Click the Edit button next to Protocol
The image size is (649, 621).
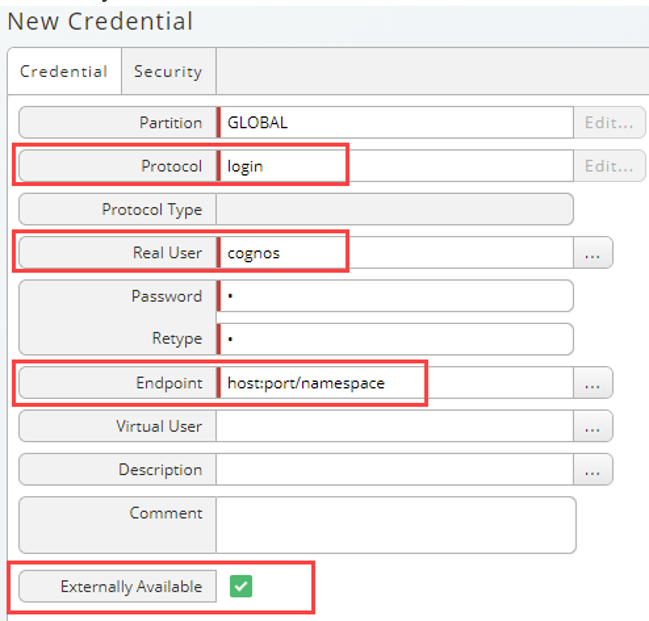(609, 166)
